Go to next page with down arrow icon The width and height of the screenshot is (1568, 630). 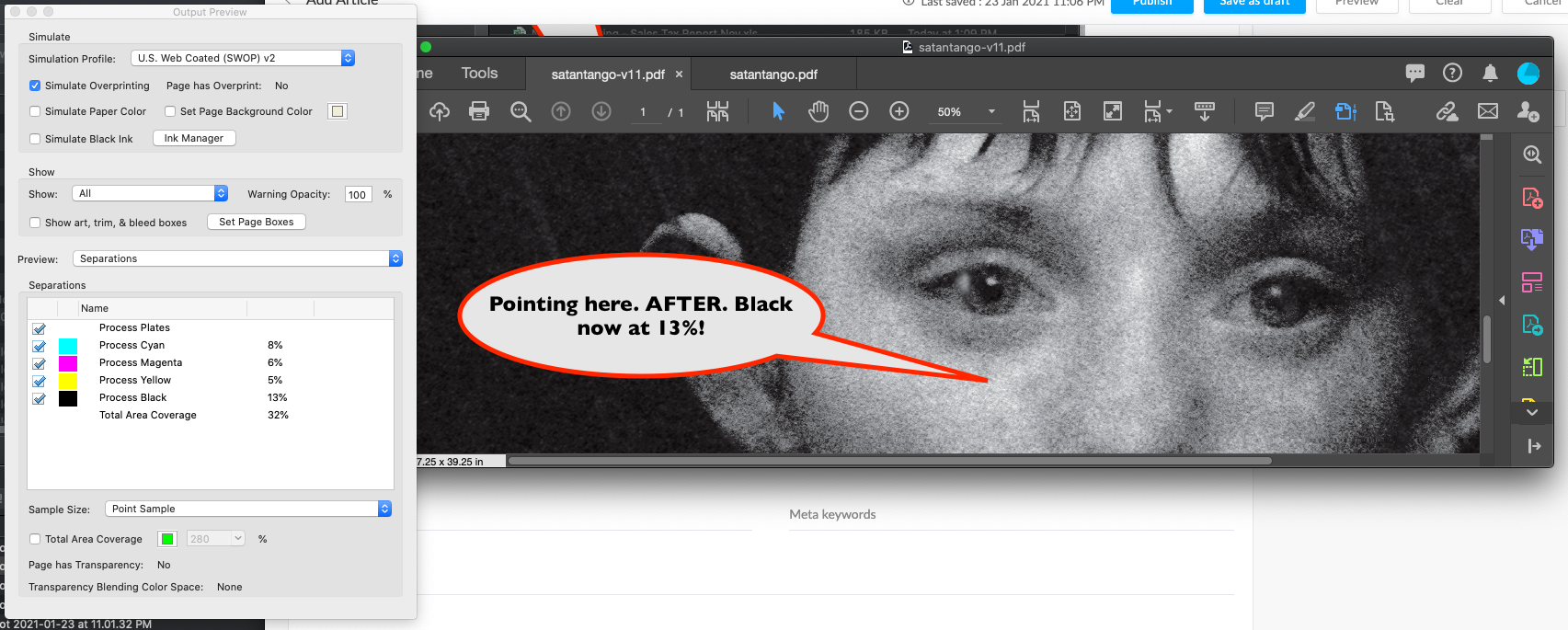(x=601, y=111)
